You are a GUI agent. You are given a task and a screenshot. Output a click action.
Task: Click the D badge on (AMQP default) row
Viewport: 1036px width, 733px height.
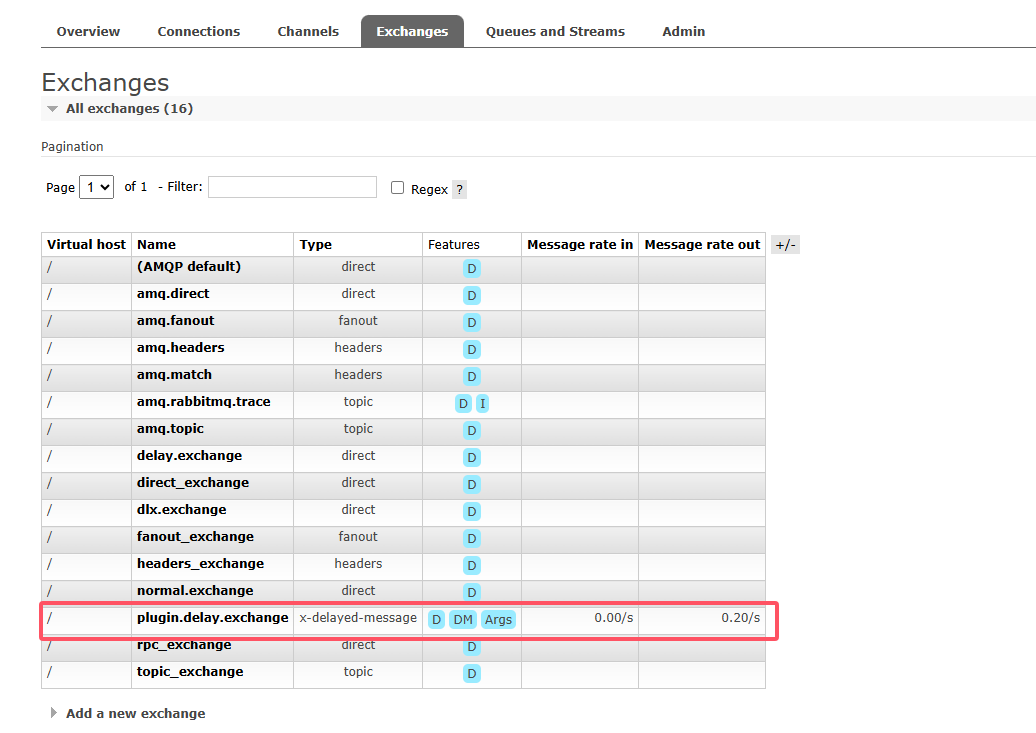pyautogui.click(x=472, y=269)
